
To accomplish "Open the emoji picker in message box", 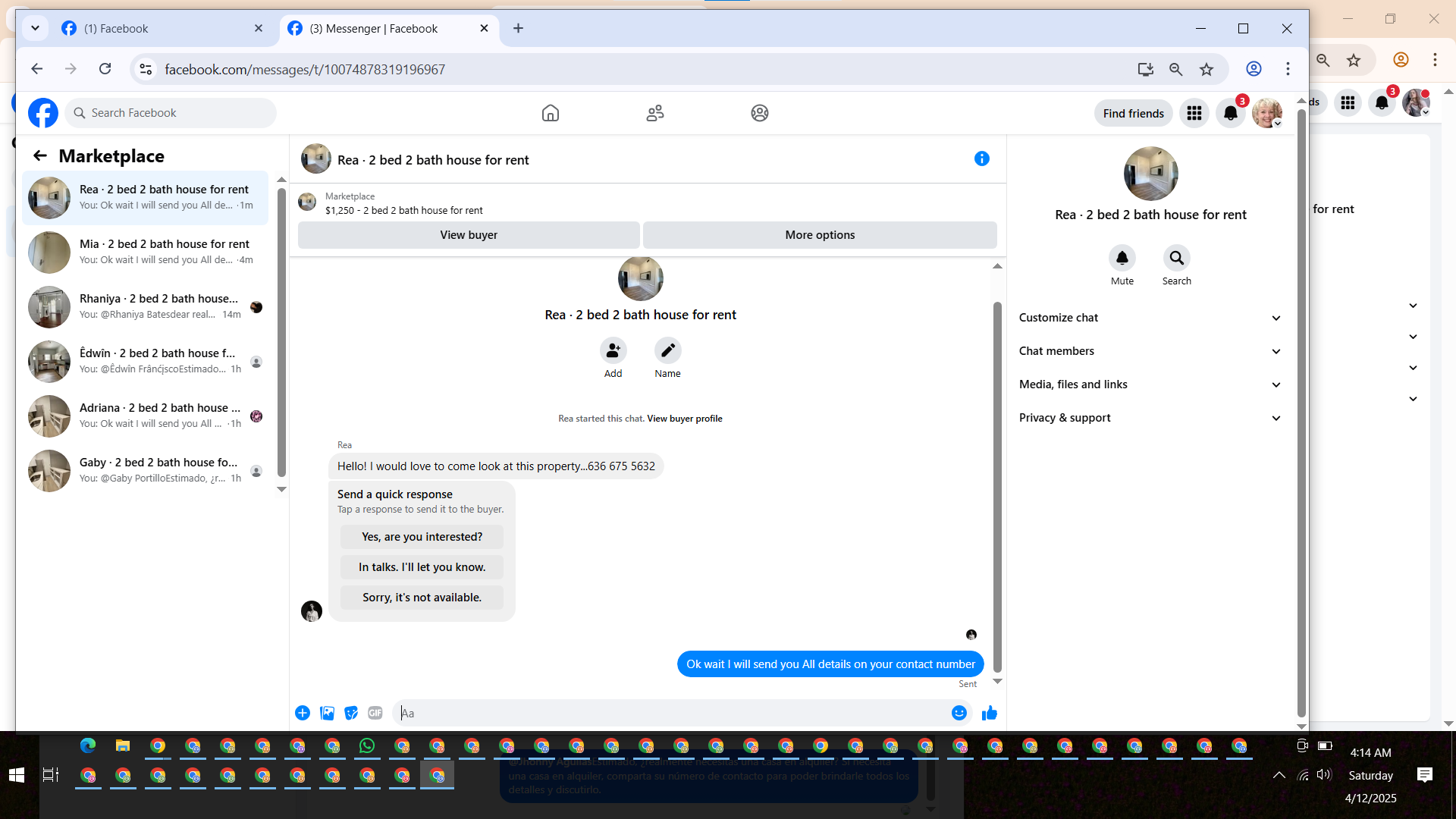I will [x=959, y=713].
